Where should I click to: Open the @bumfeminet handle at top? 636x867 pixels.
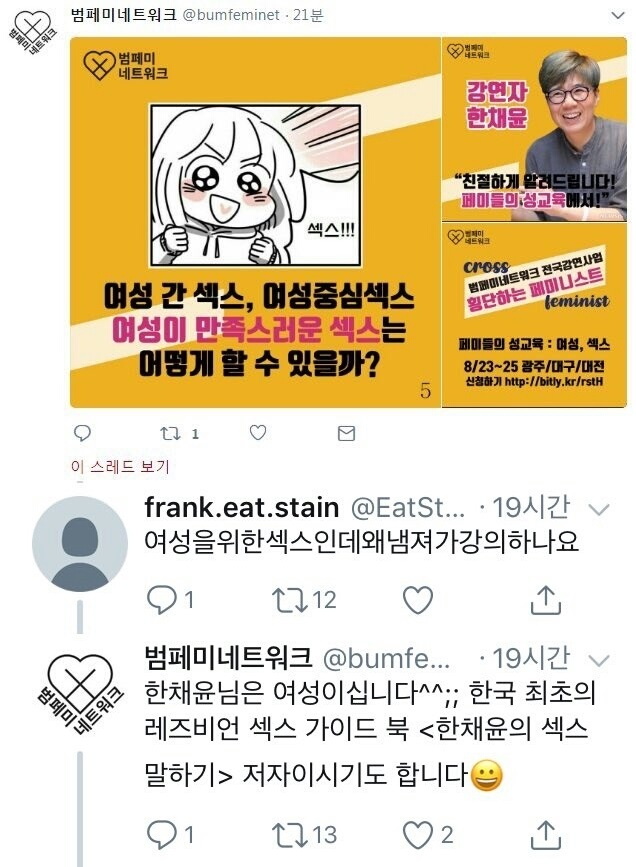[231, 15]
